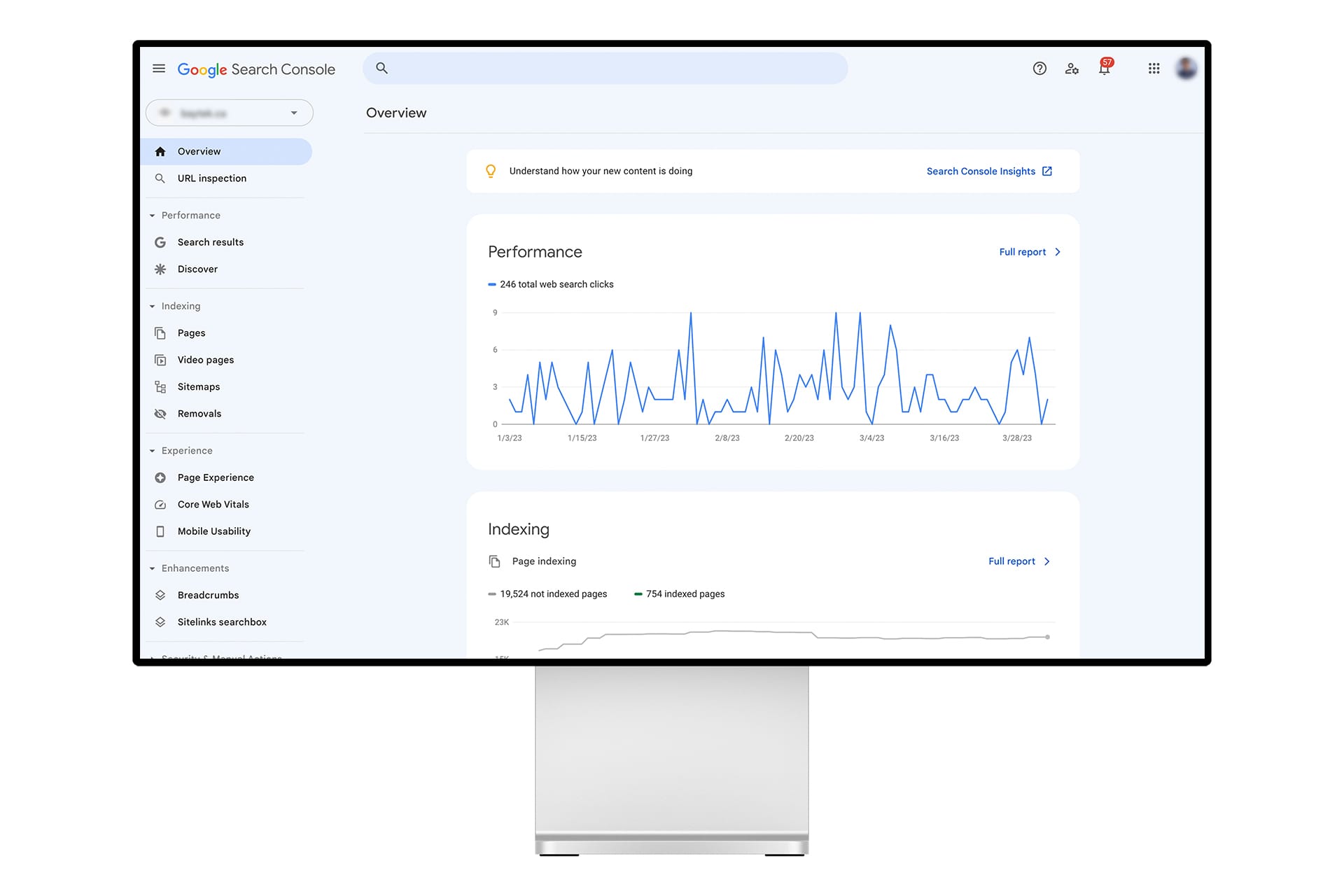Click the Overview home icon

(x=160, y=152)
